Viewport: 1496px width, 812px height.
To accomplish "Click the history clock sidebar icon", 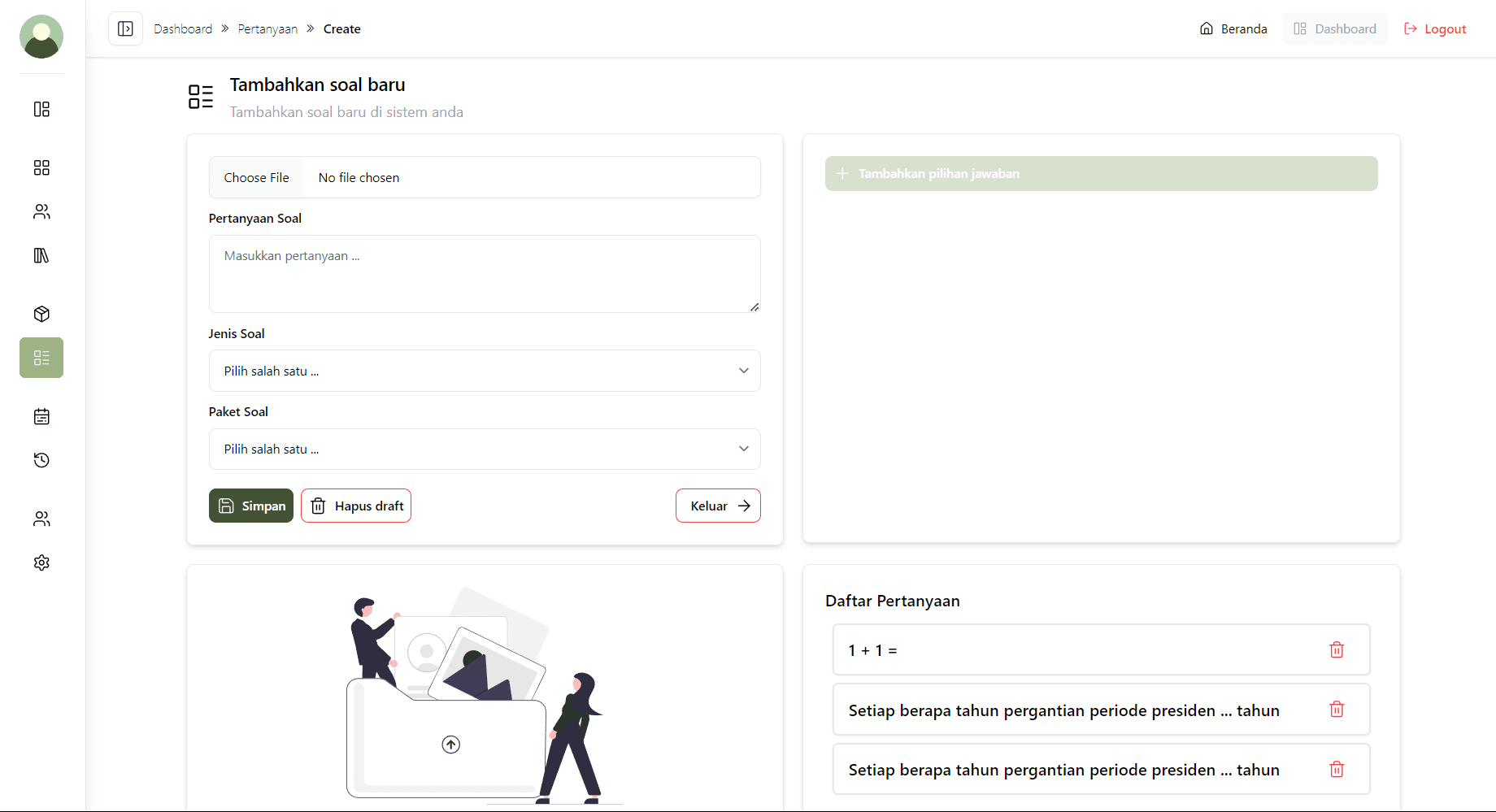I will [x=41, y=460].
